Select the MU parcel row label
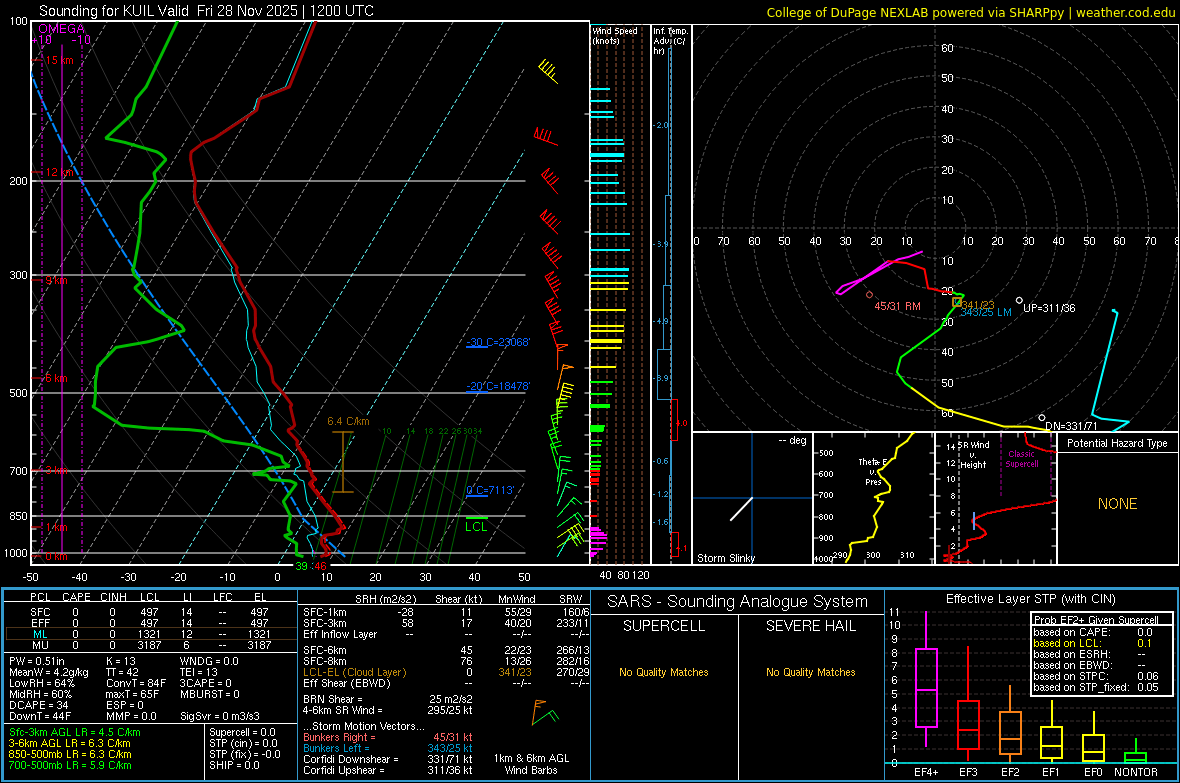 (41, 645)
